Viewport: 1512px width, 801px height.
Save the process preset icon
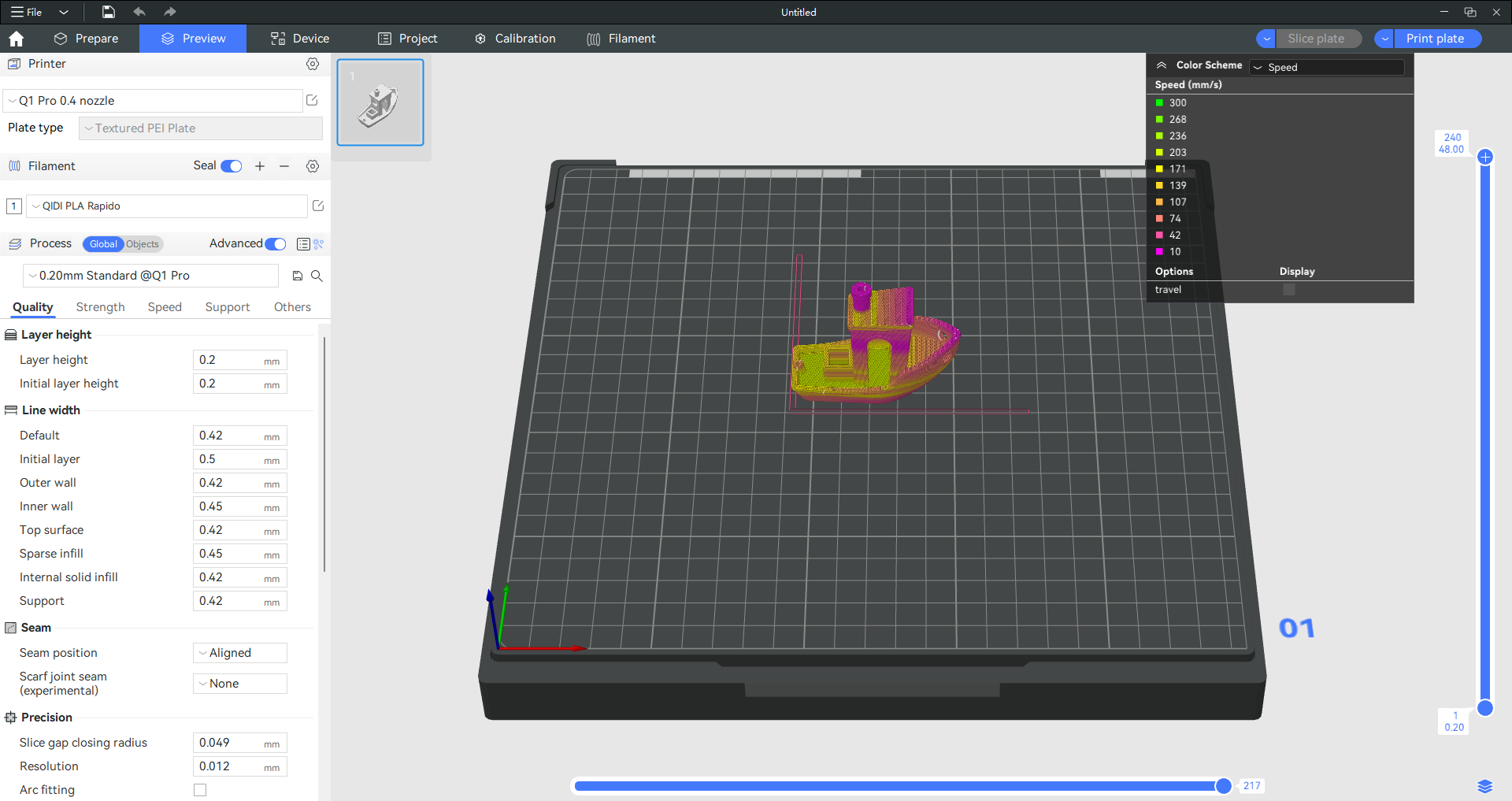pyautogui.click(x=298, y=276)
